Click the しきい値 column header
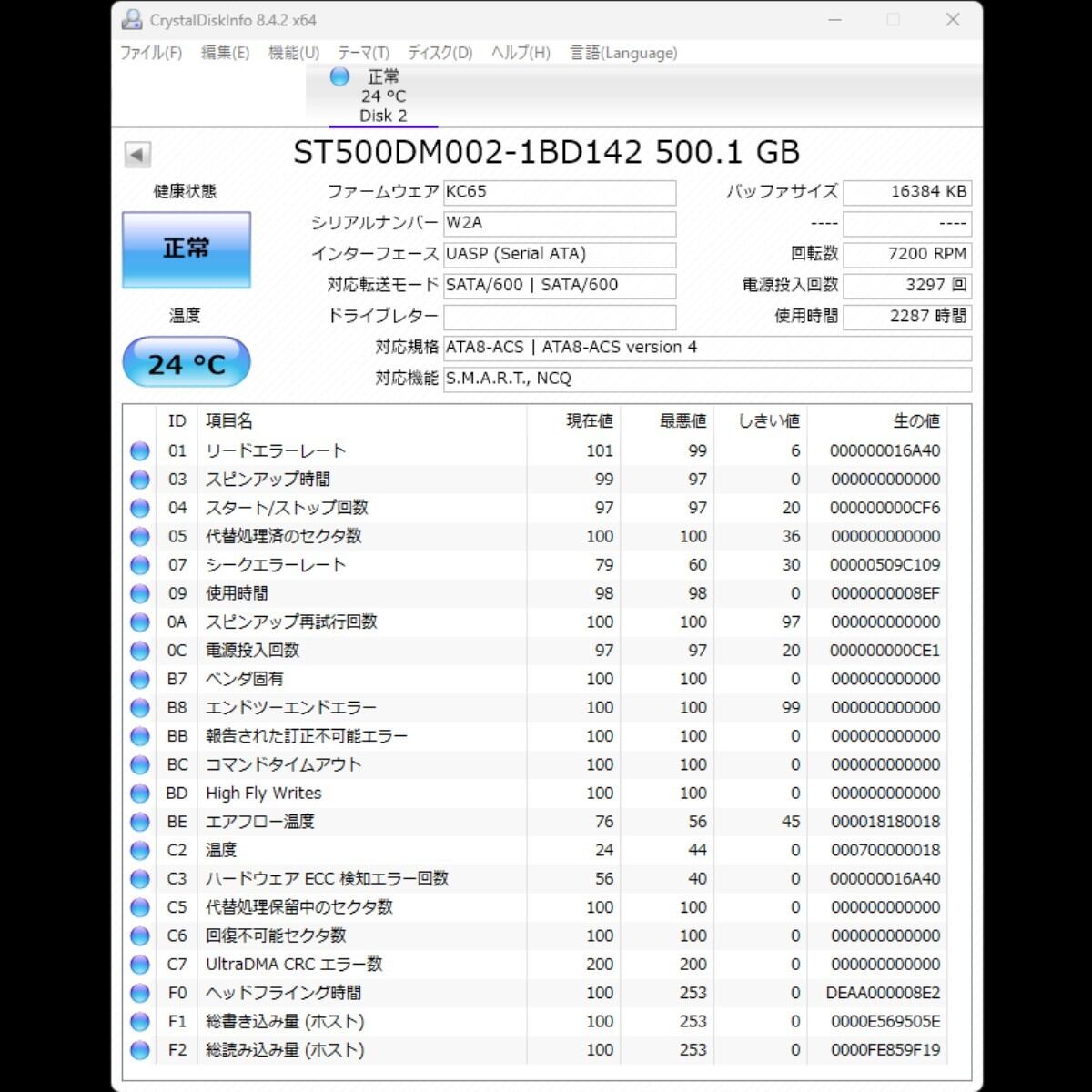The width and height of the screenshot is (1092, 1092). click(760, 420)
